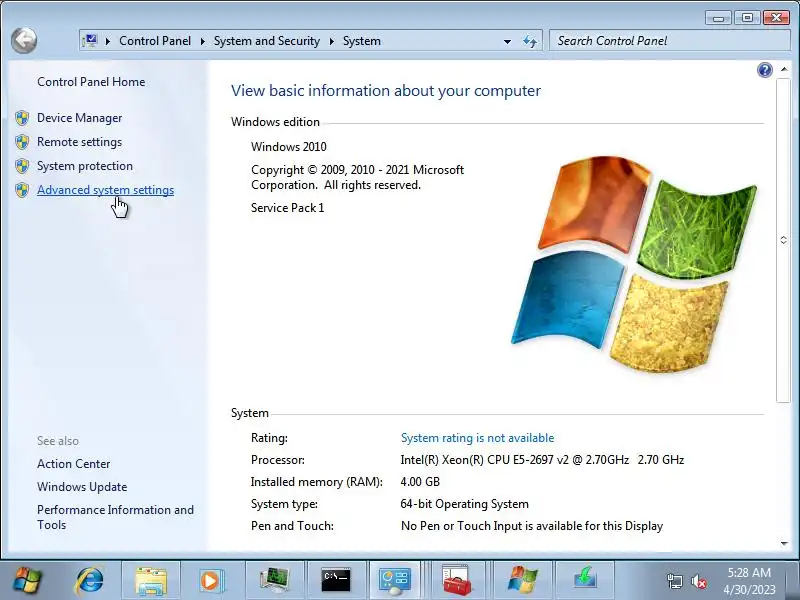
Task: Launch Internet Explorer from taskbar
Action: tap(90, 580)
